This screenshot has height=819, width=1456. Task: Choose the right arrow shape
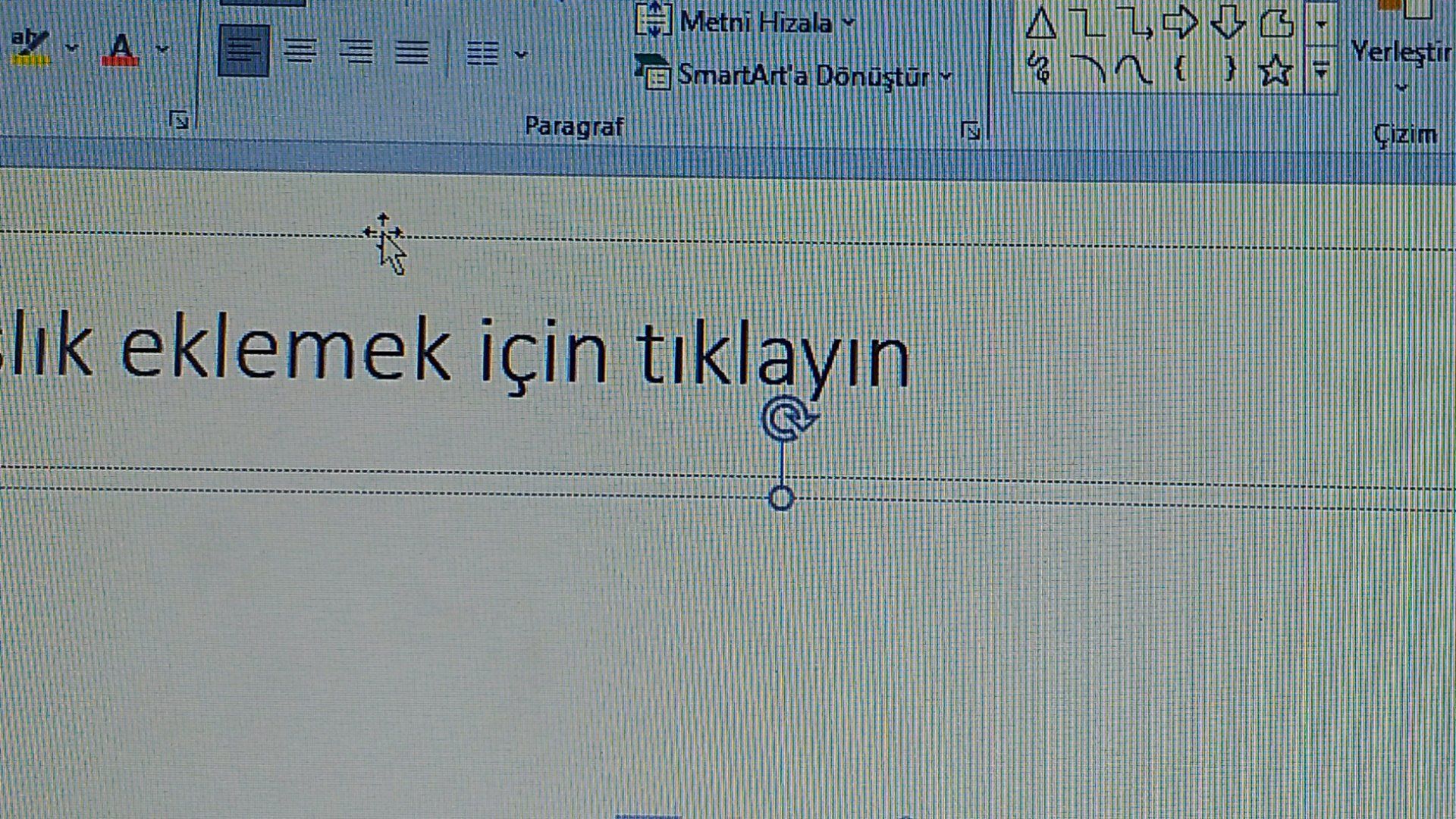coord(1180,22)
